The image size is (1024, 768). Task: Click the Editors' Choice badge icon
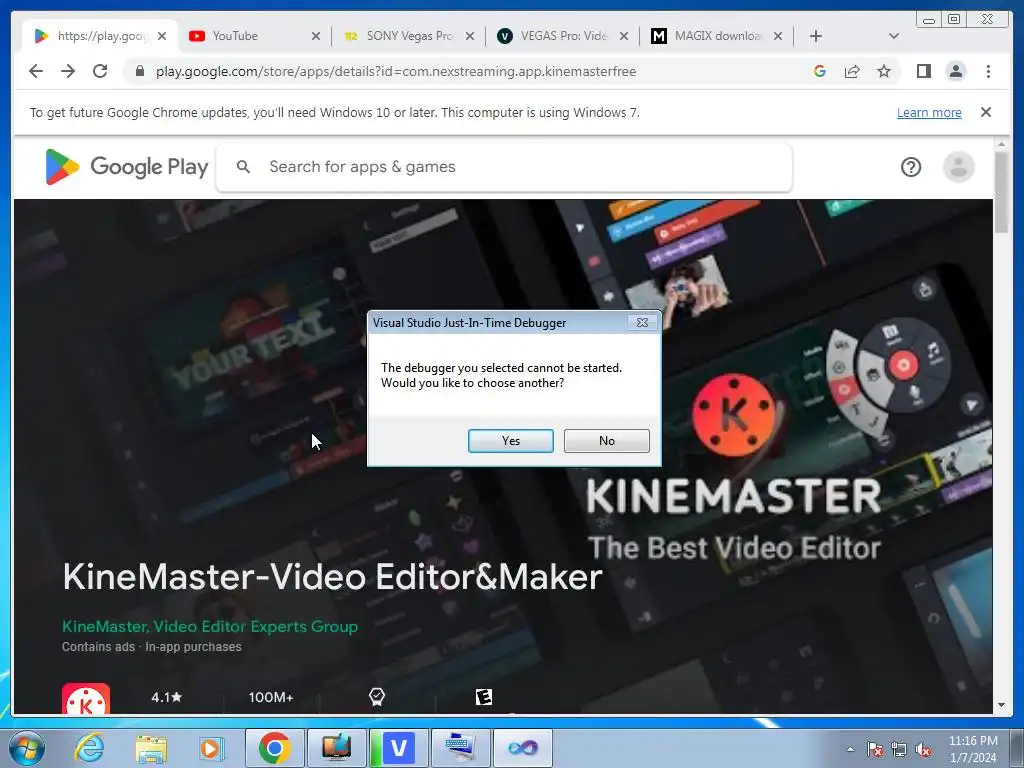[377, 697]
